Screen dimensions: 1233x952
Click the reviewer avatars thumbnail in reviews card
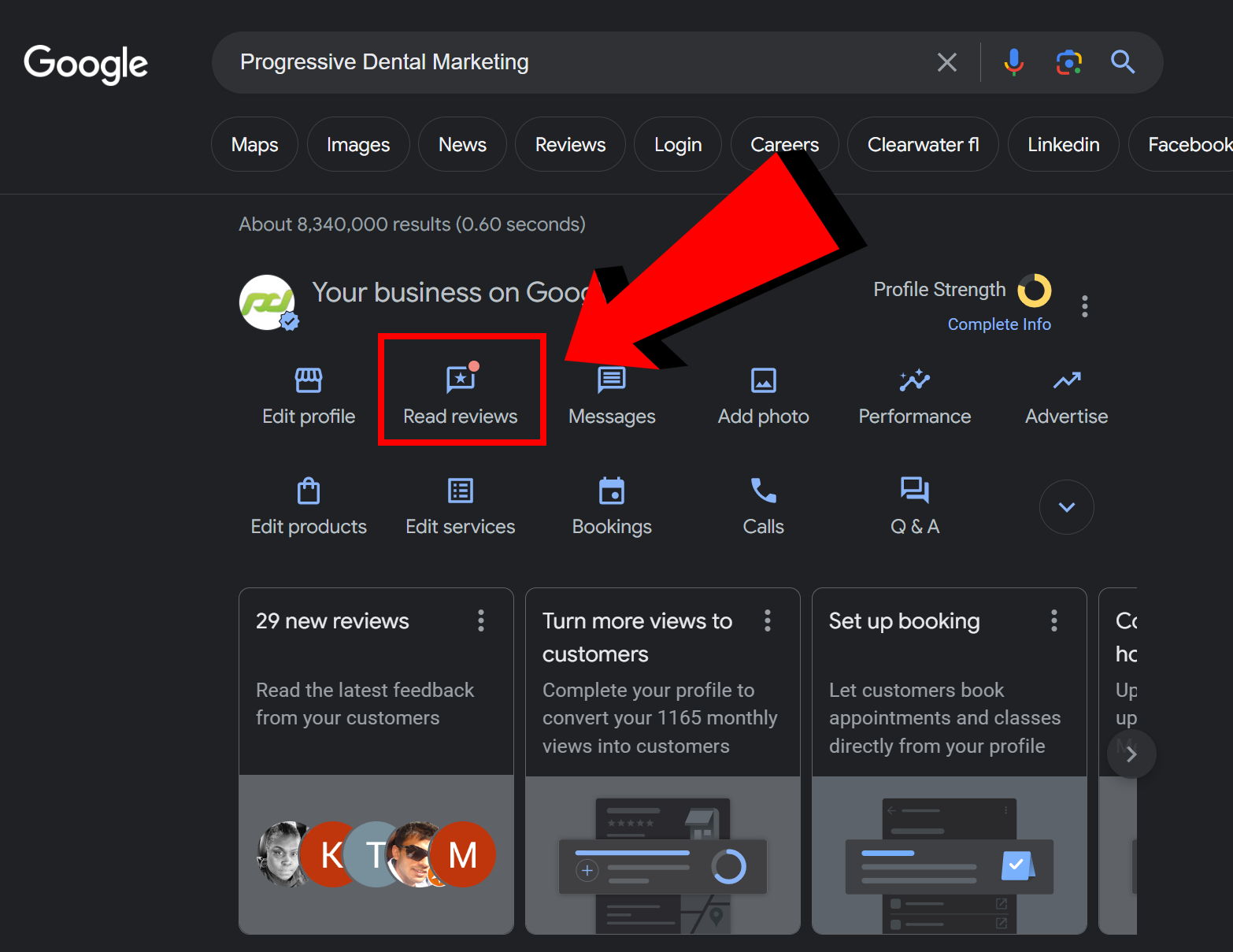tap(376, 854)
